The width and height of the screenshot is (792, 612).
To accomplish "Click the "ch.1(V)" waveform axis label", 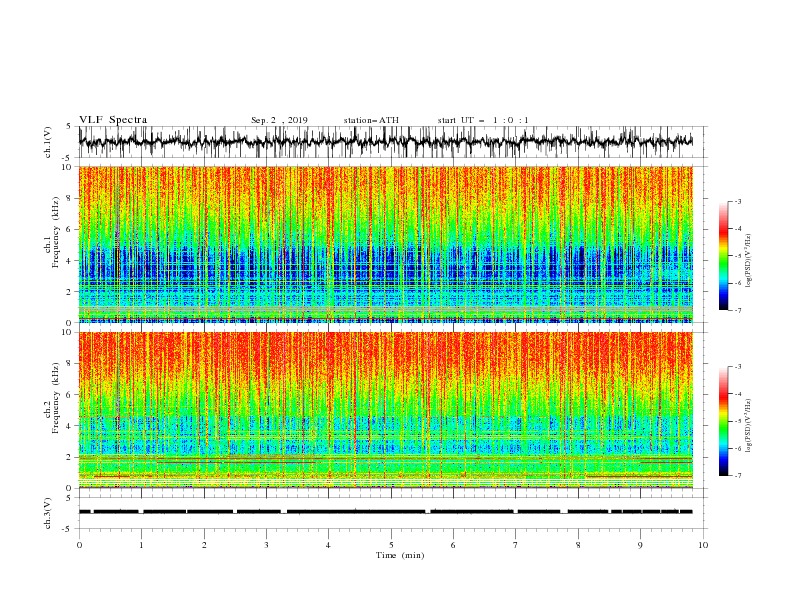I will tap(48, 142).
